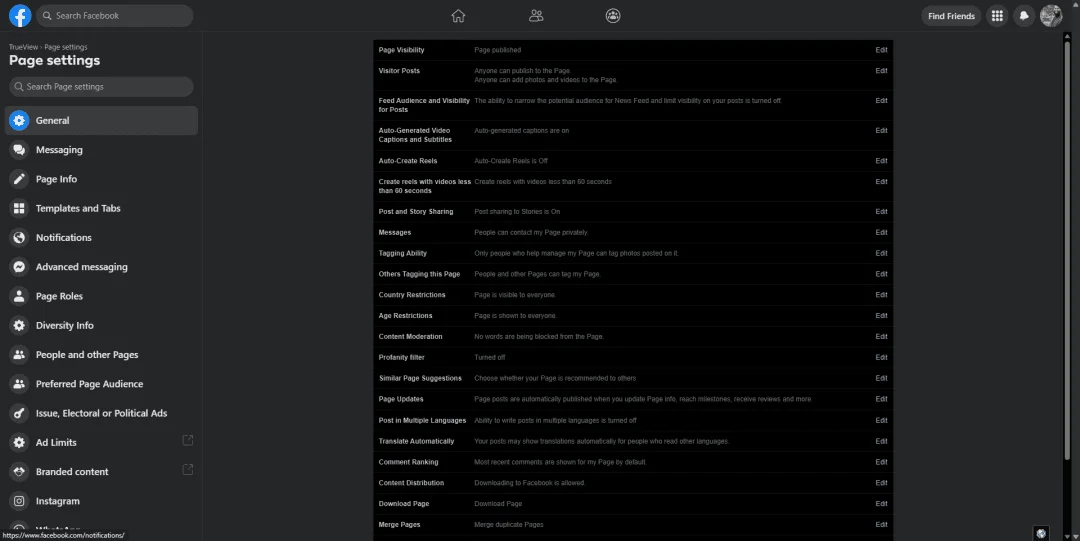Select the Branded content handshake icon
Viewport: 1080px width, 541px height.
pos(19,472)
